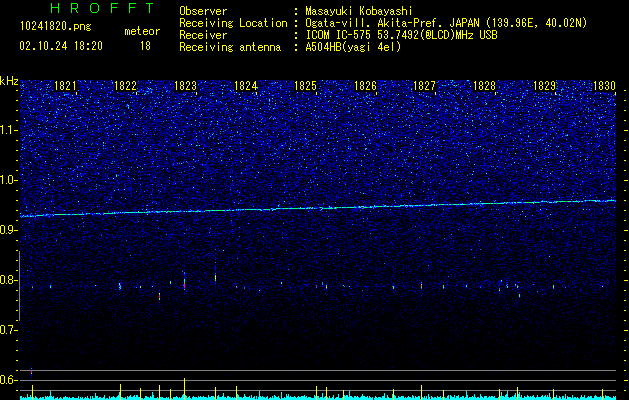Click the Receiving Location Ogata-vill. value
Viewport: 629px width, 400px height.
446,23
